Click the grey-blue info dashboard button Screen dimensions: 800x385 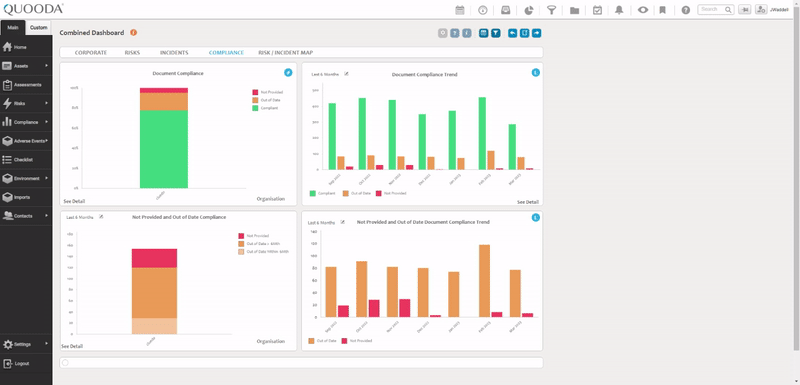pos(467,33)
